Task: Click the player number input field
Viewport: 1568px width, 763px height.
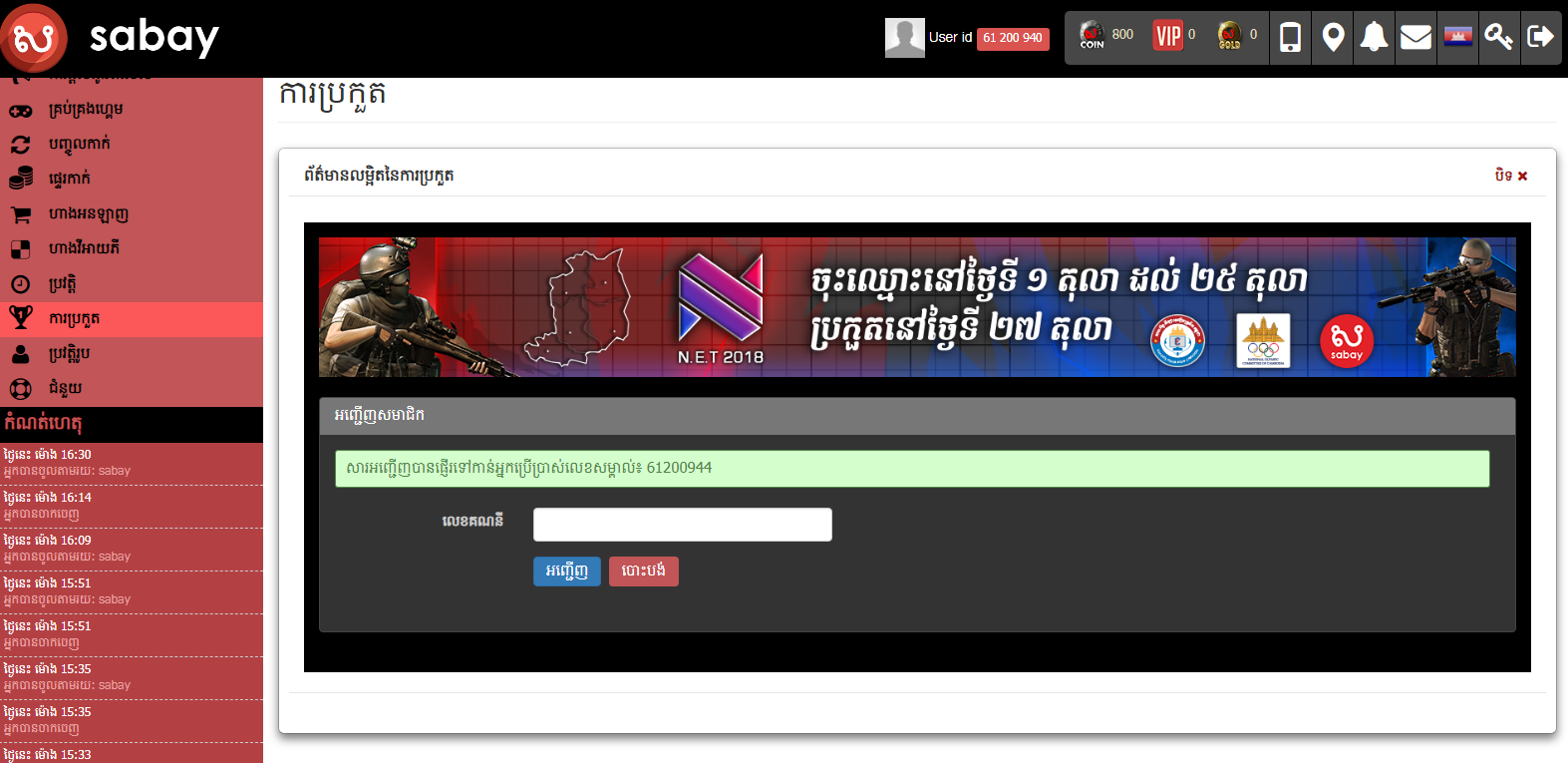Action: (682, 525)
